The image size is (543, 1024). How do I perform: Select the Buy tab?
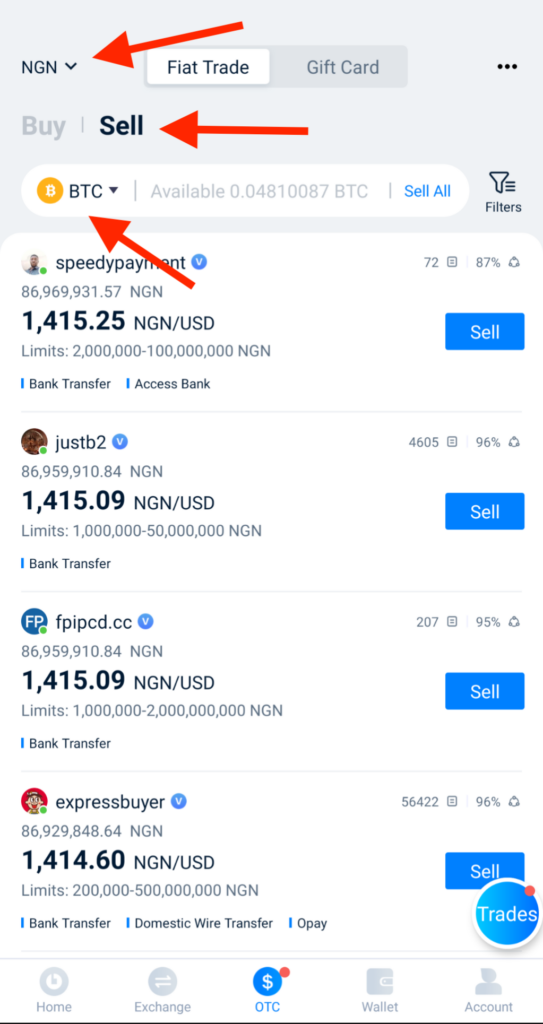[43, 125]
